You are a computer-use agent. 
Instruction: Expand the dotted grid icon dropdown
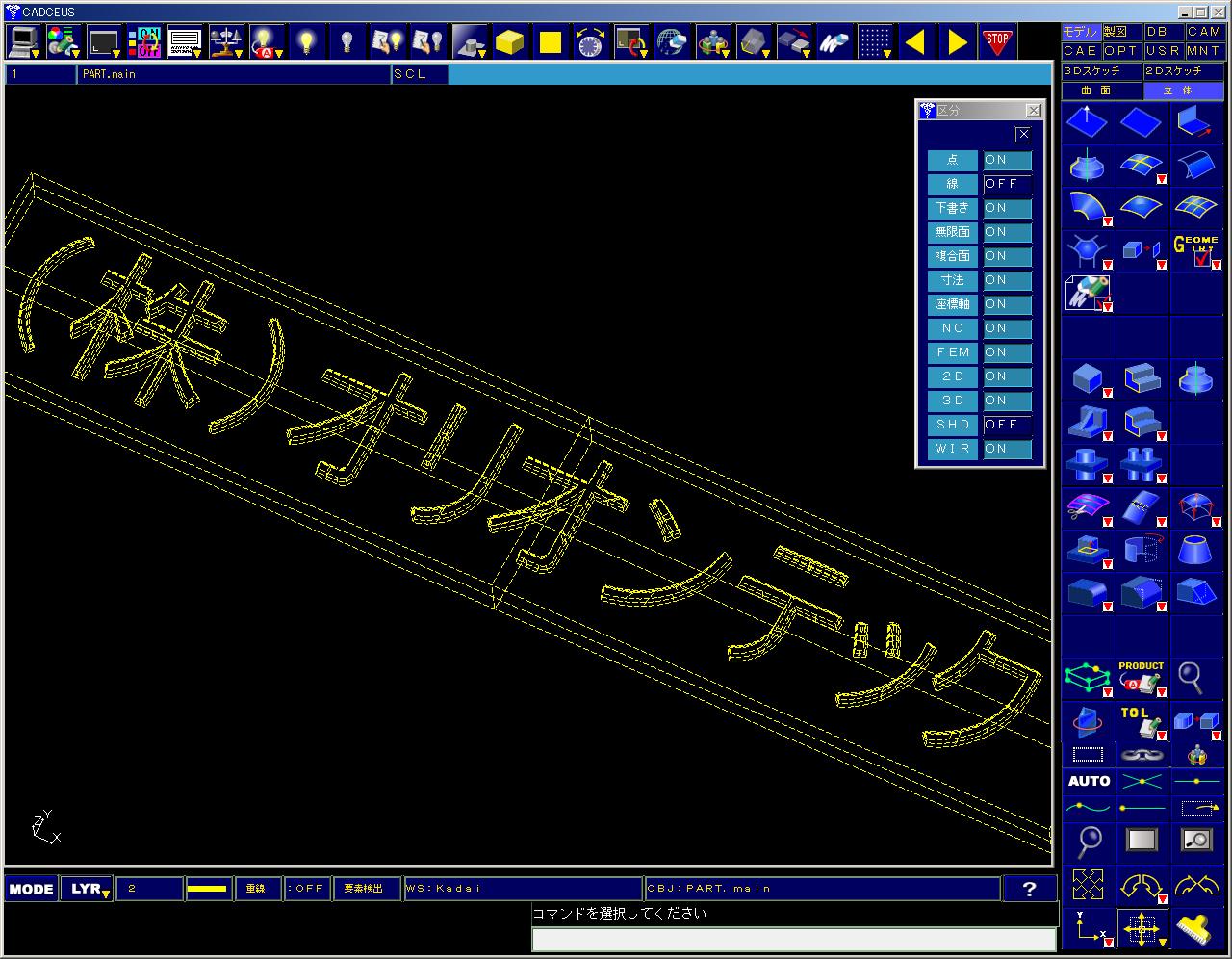(x=886, y=53)
